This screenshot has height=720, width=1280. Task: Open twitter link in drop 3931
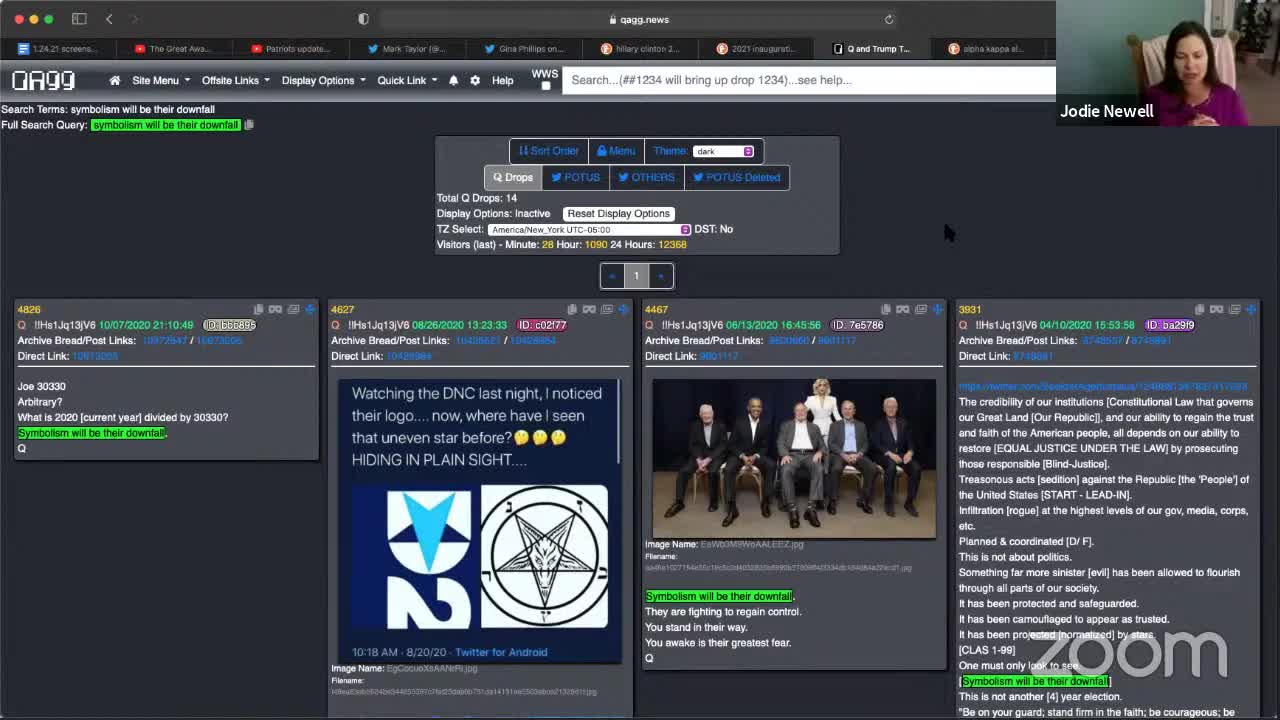coord(1103,386)
